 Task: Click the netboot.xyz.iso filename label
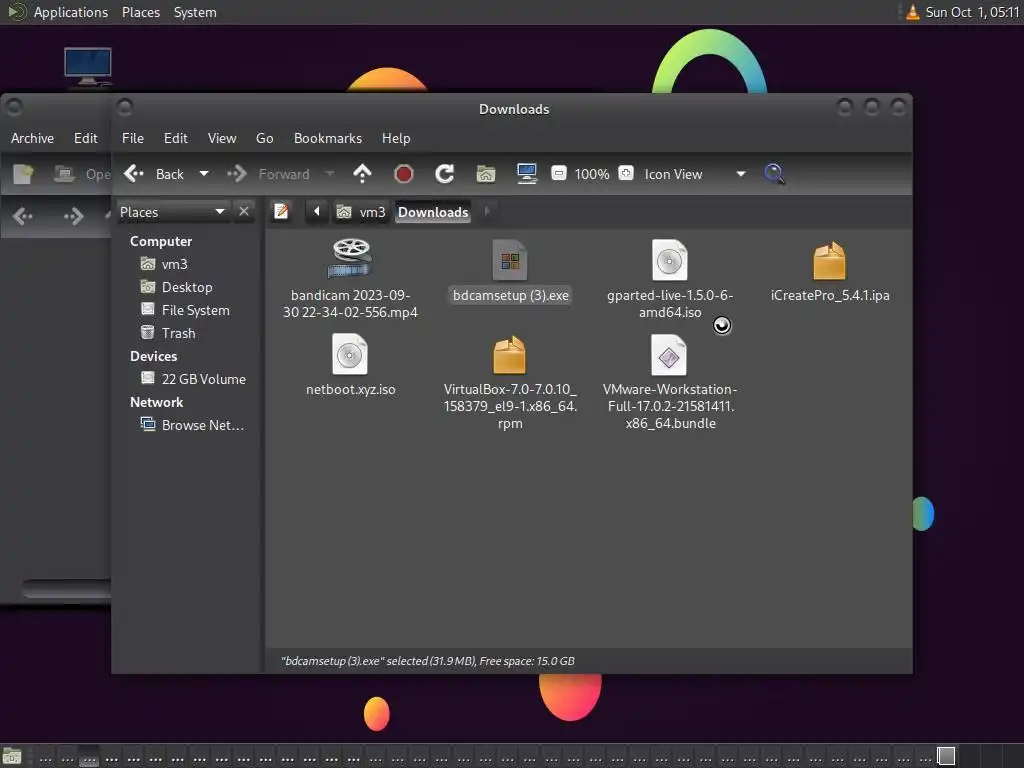[x=351, y=389]
